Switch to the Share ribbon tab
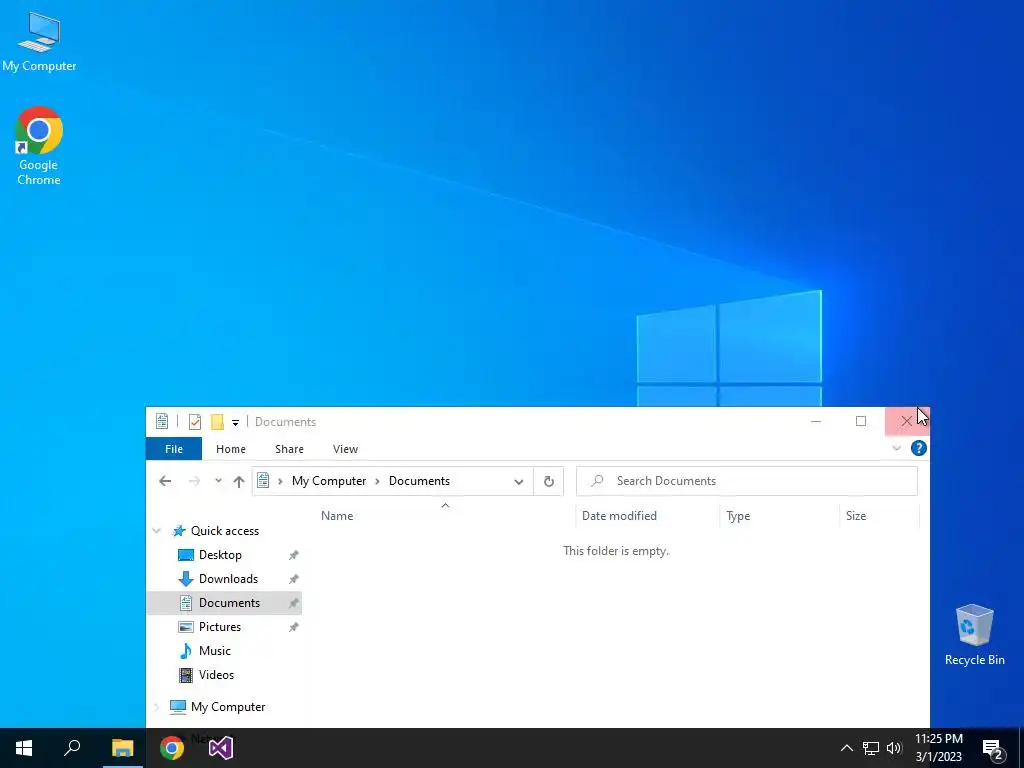 click(289, 449)
